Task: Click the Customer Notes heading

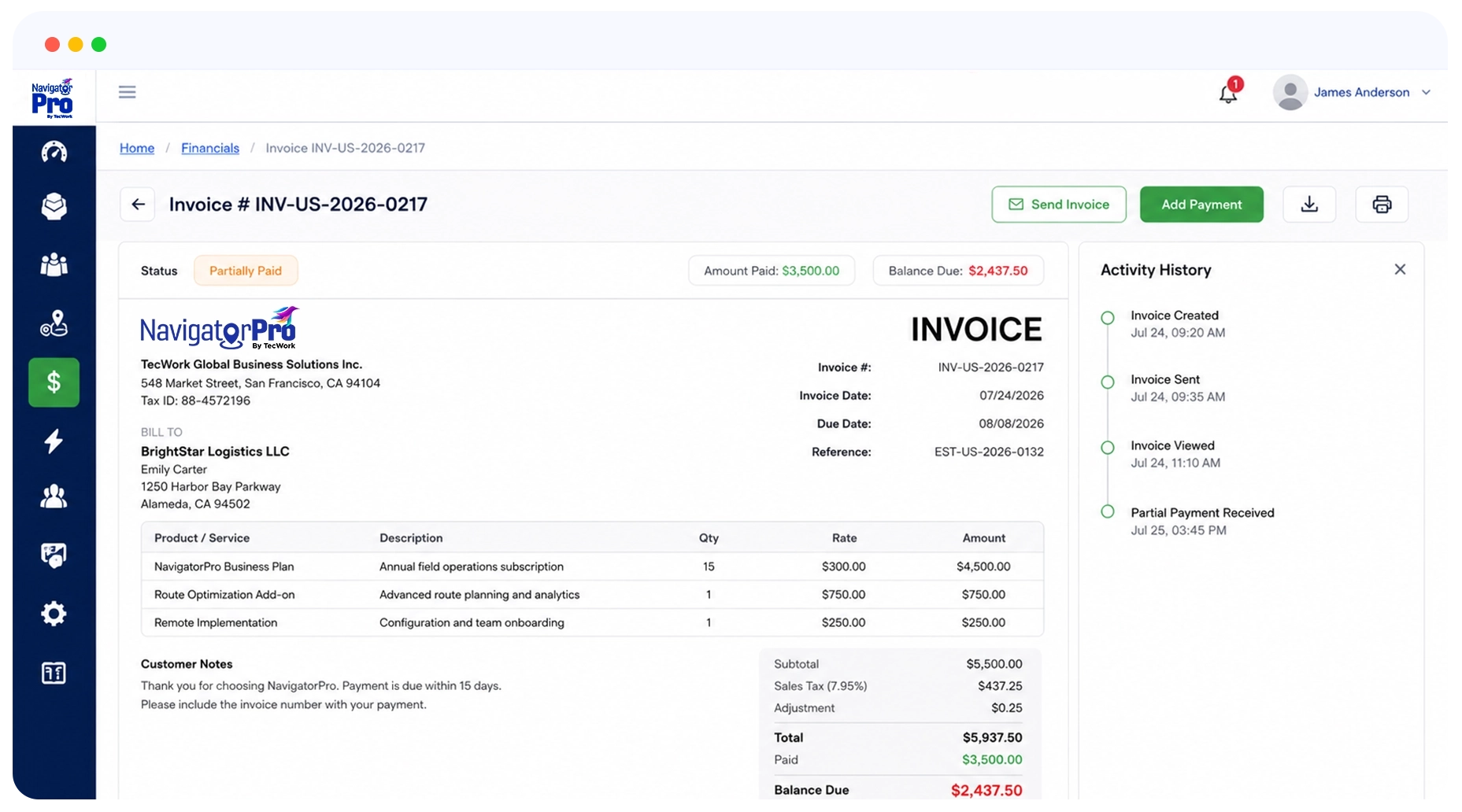Action: point(187,664)
